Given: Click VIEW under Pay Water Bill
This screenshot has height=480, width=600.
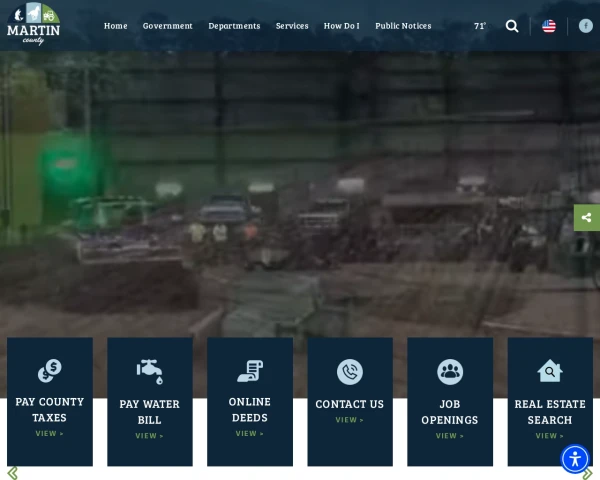Looking at the screenshot, I should (x=150, y=436).
